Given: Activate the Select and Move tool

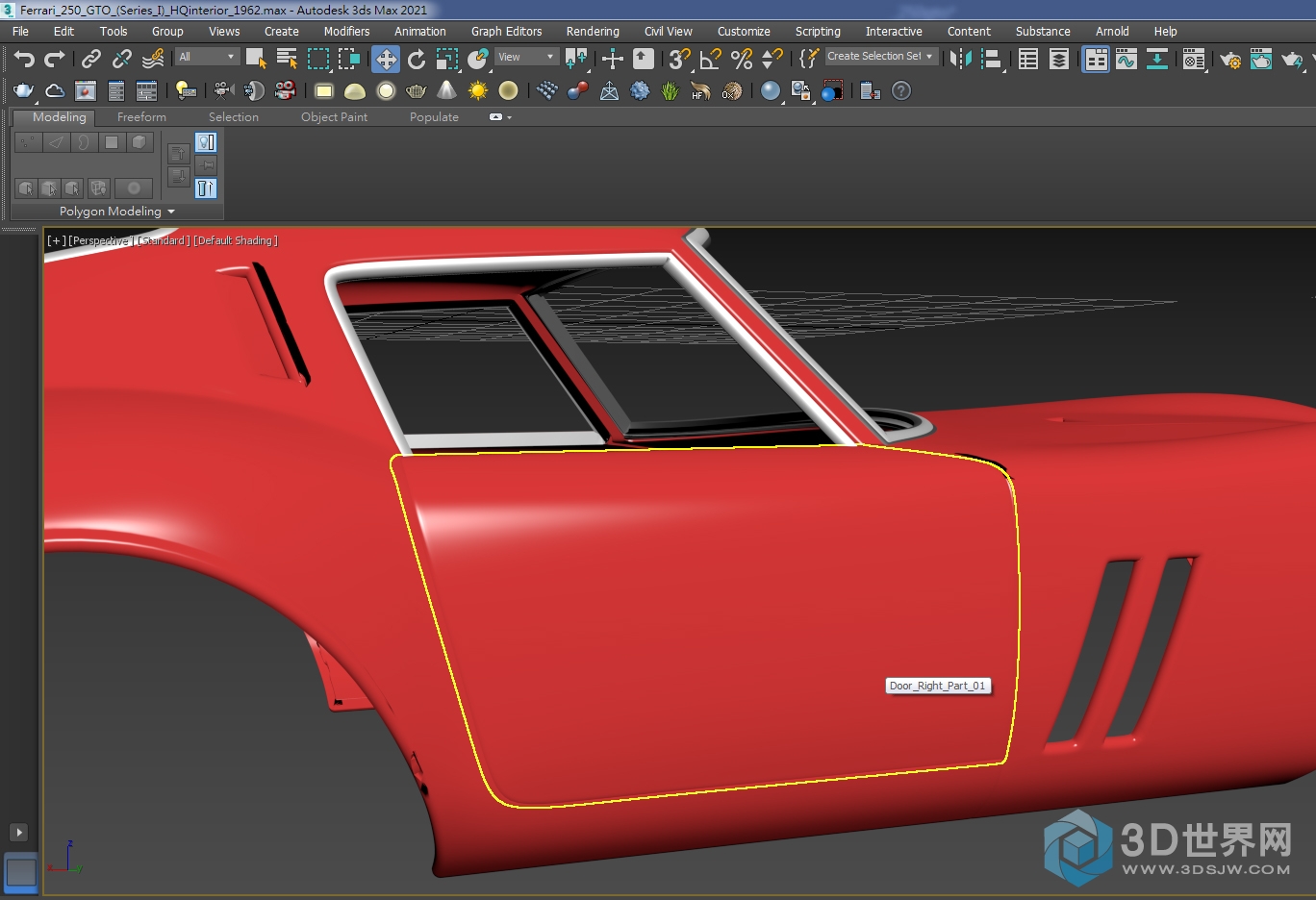Looking at the screenshot, I should coord(386,60).
